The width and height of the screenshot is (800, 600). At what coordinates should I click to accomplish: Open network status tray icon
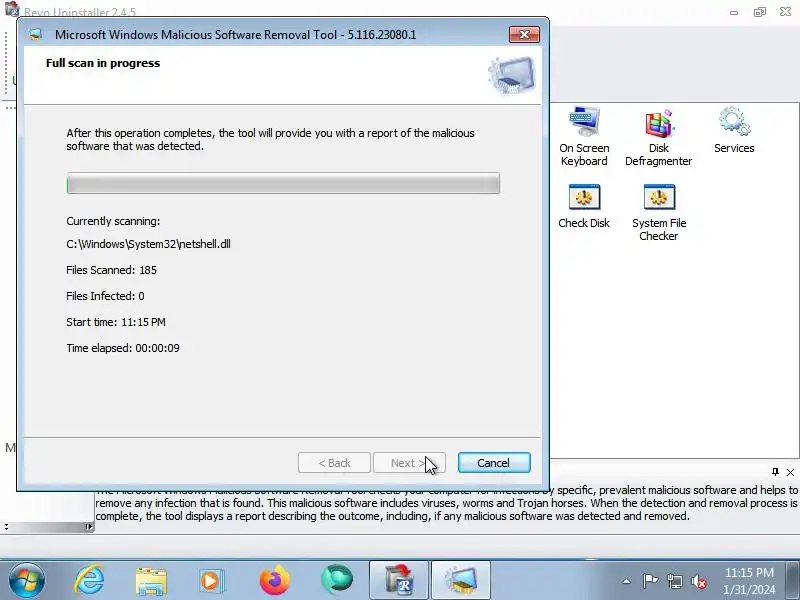pos(674,581)
